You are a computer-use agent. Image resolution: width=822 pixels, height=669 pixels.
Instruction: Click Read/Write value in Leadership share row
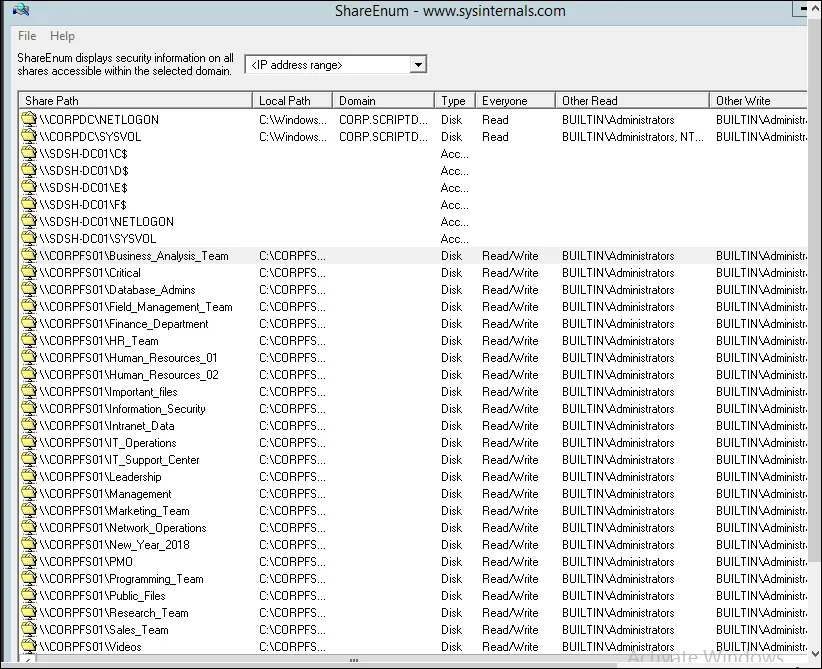(510, 477)
